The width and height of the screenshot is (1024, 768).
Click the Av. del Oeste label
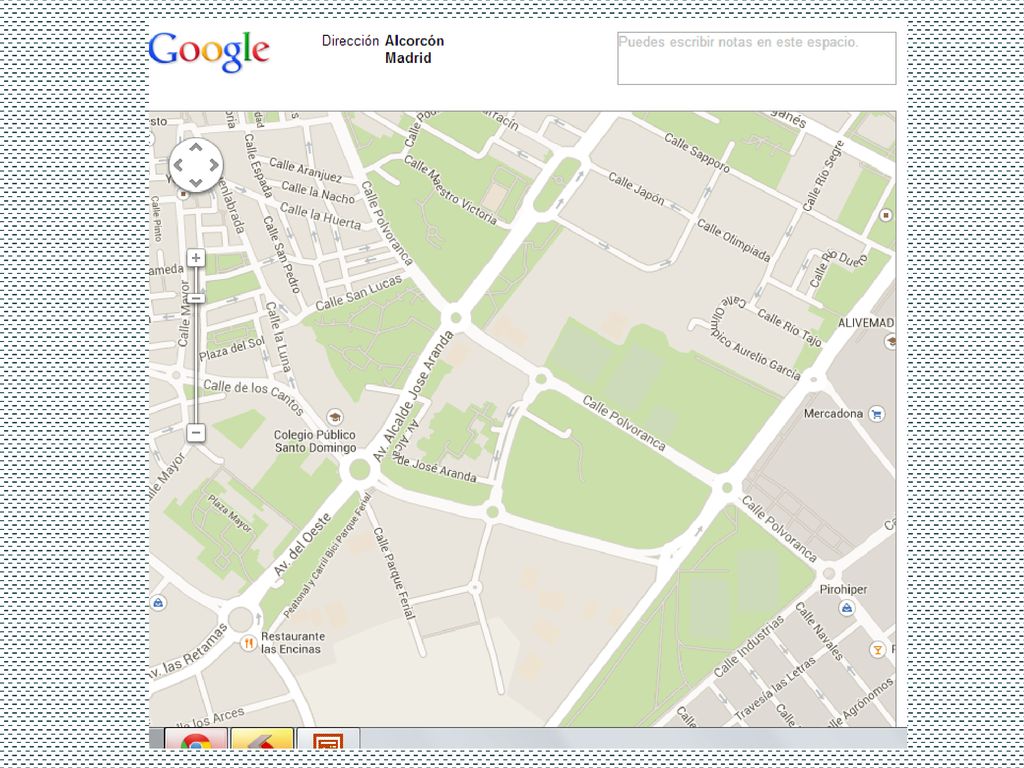(302, 545)
